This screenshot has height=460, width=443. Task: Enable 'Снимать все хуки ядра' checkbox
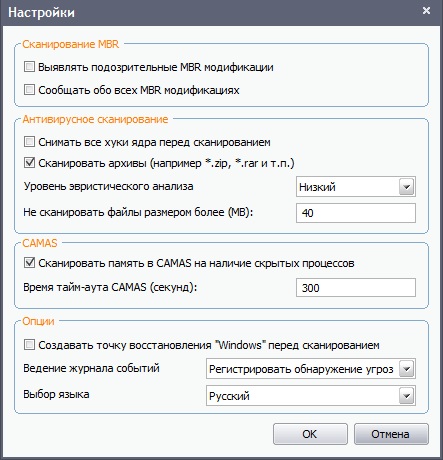click(x=29, y=142)
